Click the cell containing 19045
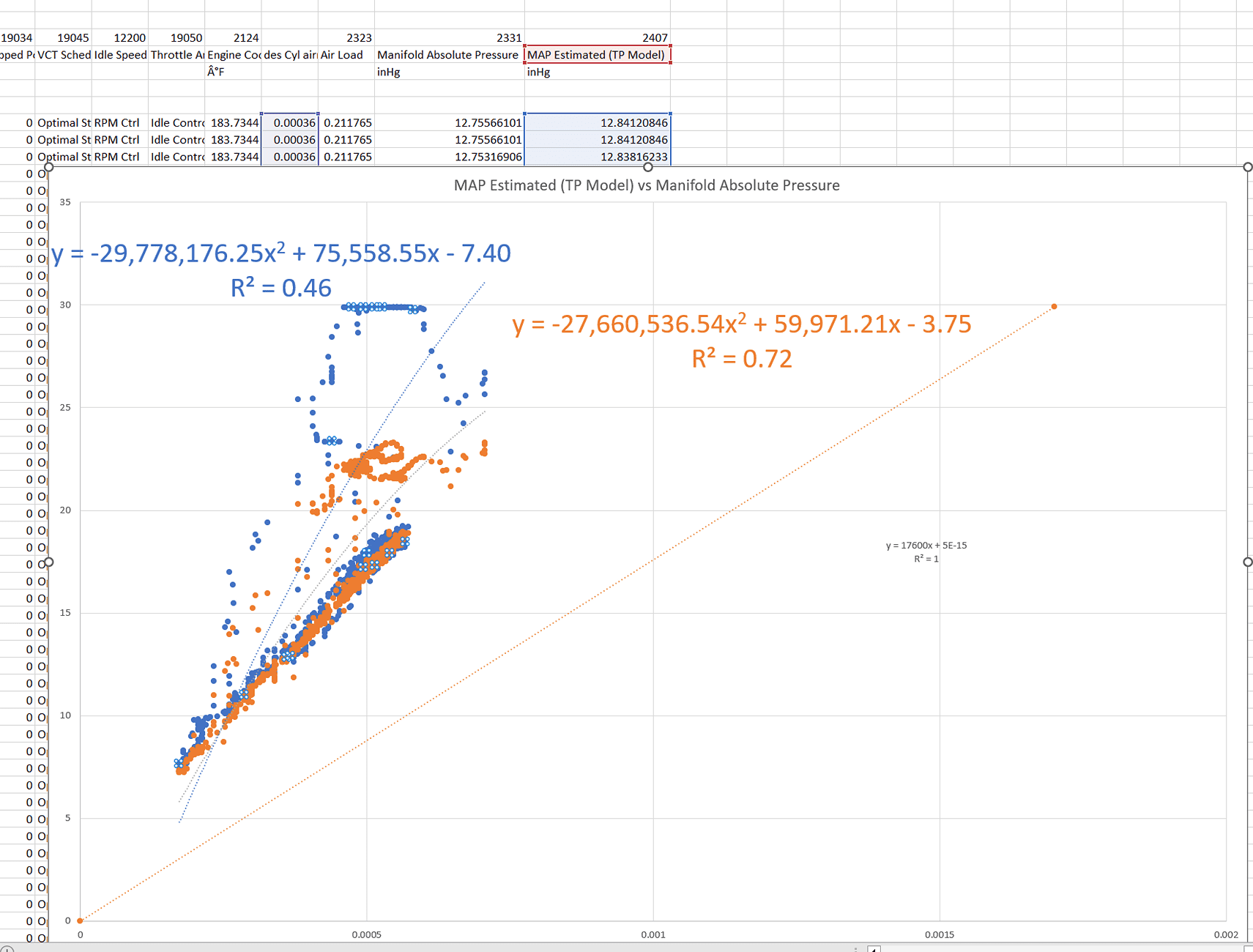The width and height of the screenshot is (1253, 952). (64, 37)
